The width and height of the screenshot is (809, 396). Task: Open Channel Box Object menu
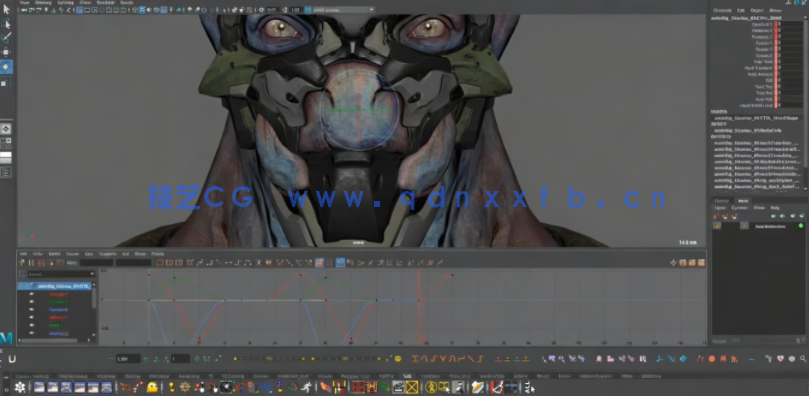[757, 10]
